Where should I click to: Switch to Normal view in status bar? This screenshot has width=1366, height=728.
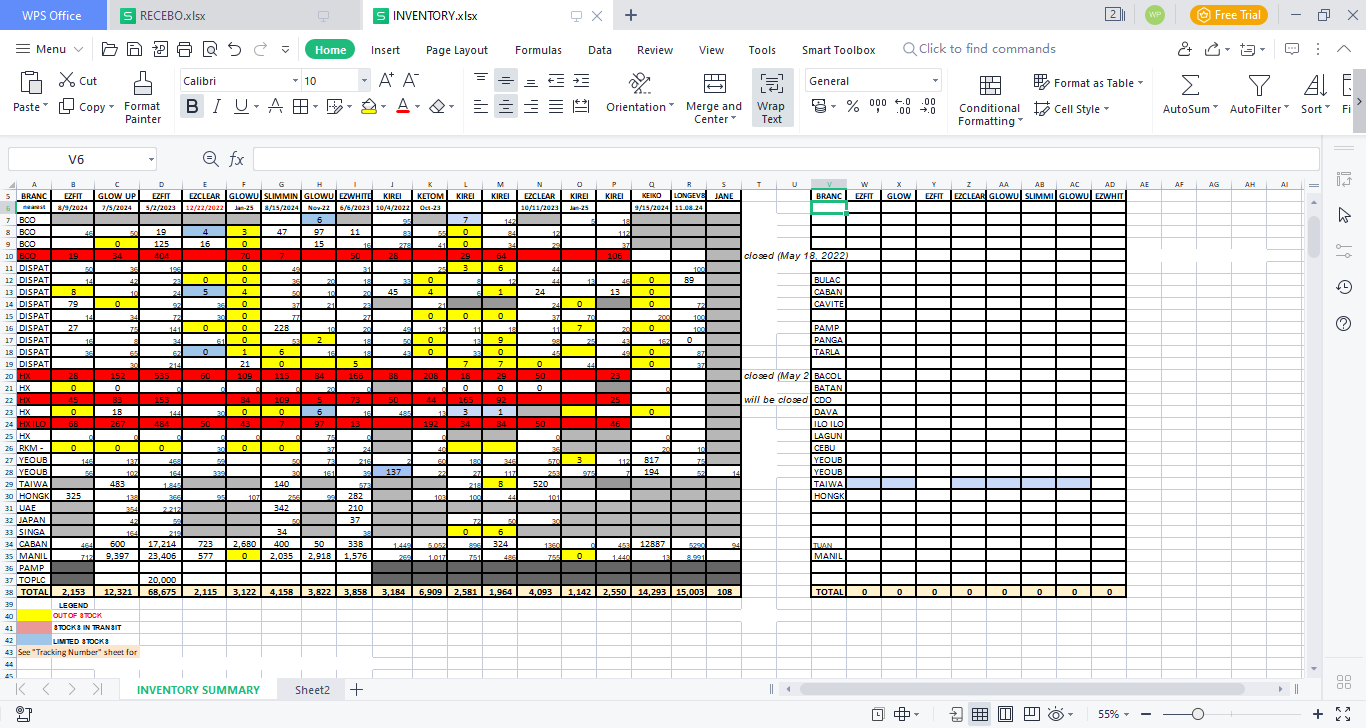981,715
